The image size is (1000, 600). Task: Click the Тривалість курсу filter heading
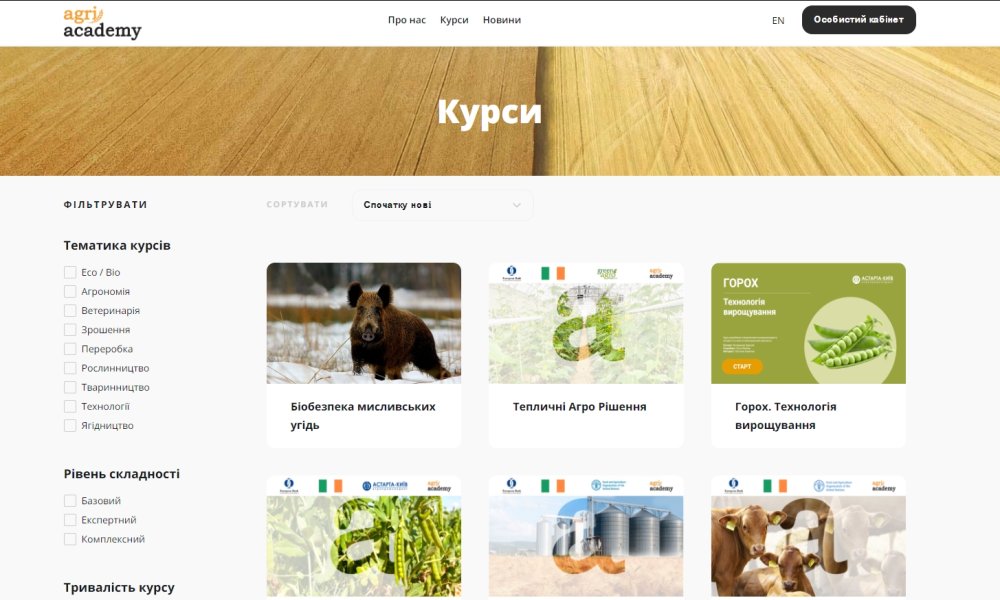(x=119, y=587)
